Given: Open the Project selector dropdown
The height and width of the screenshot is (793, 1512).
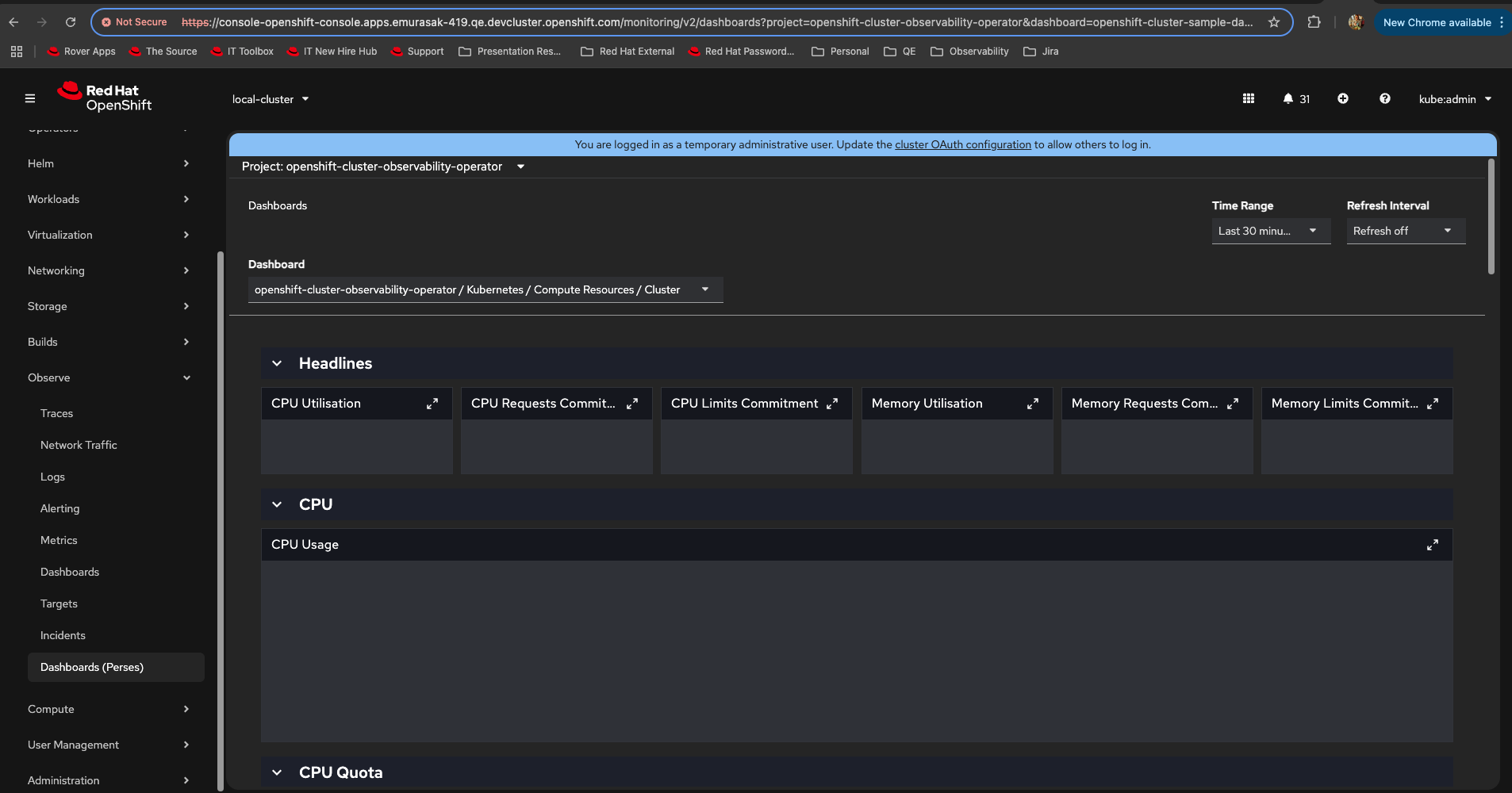Looking at the screenshot, I should [383, 167].
